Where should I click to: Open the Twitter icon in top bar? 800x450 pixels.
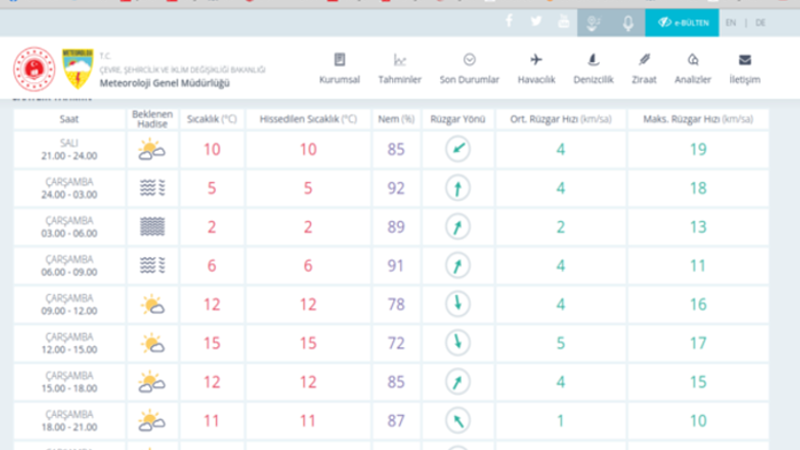[537, 22]
